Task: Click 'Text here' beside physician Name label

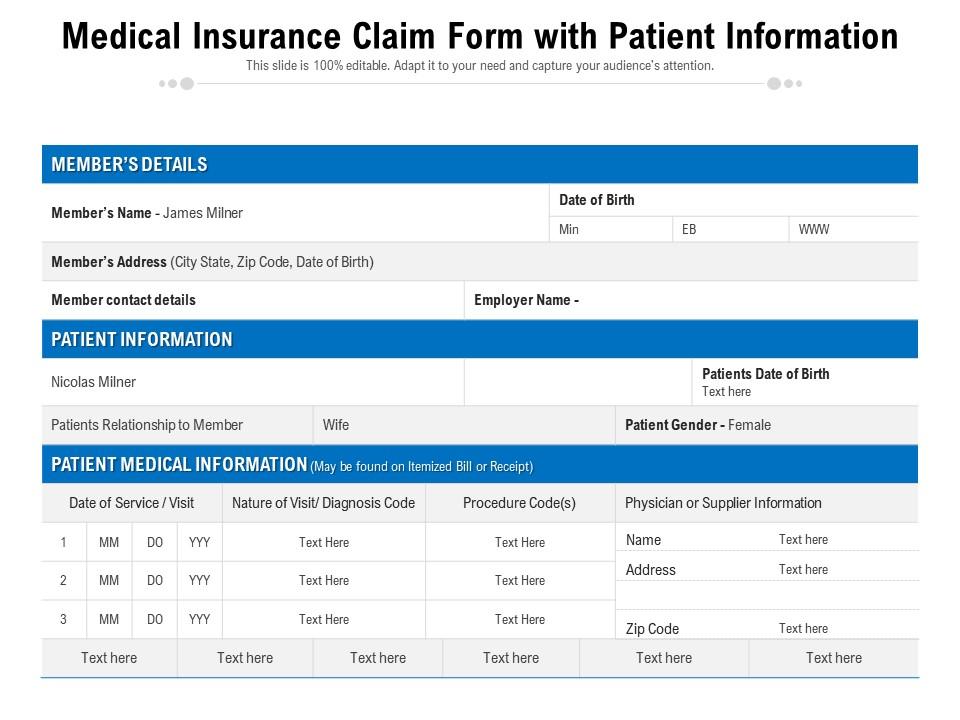Action: (803, 540)
